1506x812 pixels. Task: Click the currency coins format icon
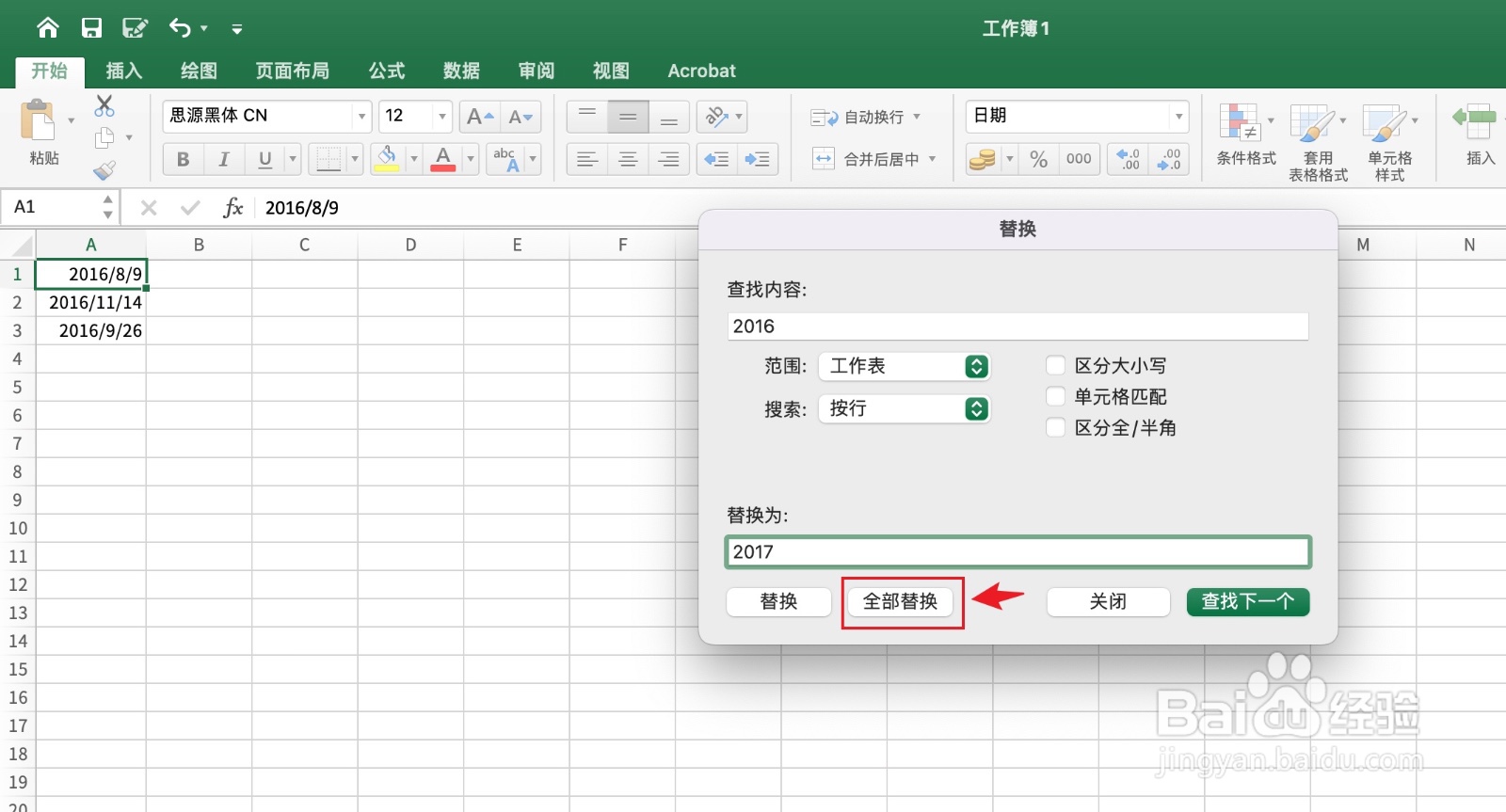click(x=983, y=159)
